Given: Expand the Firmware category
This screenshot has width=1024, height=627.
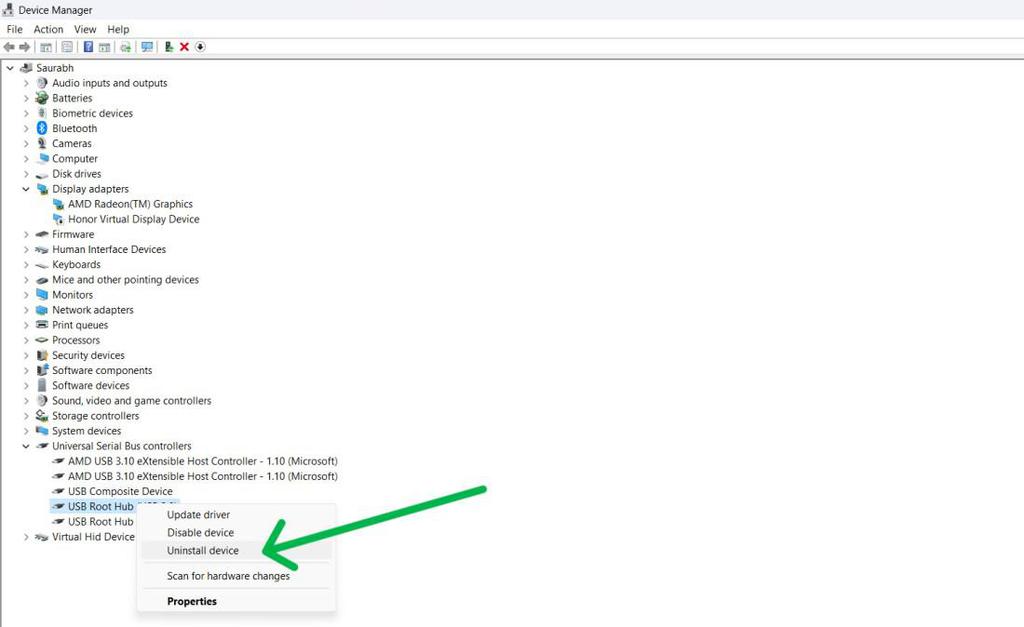Looking at the screenshot, I should [26, 234].
